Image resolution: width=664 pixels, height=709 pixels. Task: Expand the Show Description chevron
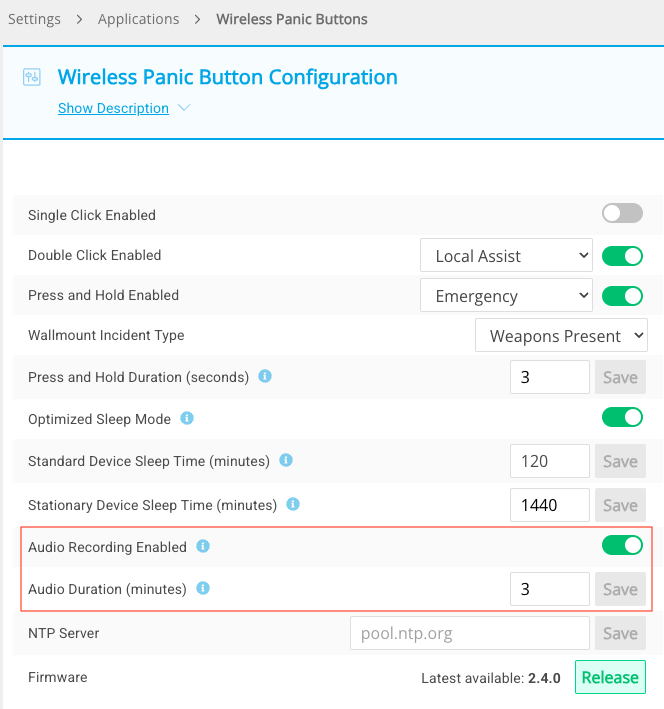tap(183, 108)
